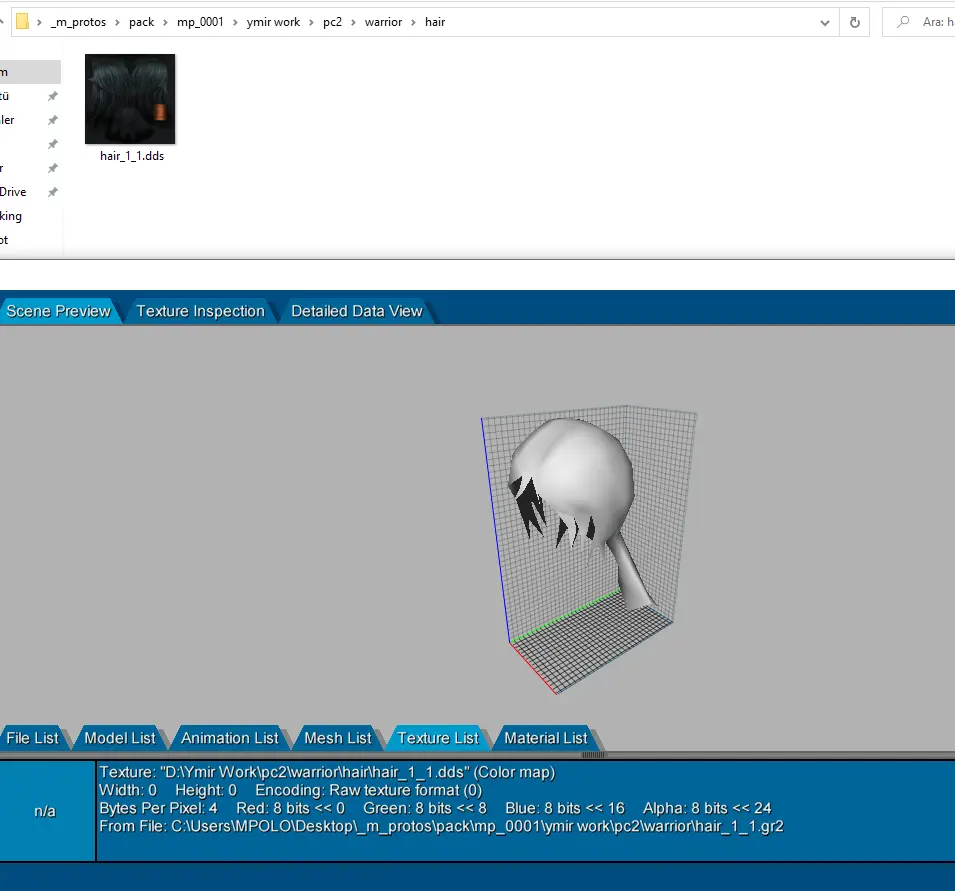
Task: Click the search box input field
Action: pos(935,22)
